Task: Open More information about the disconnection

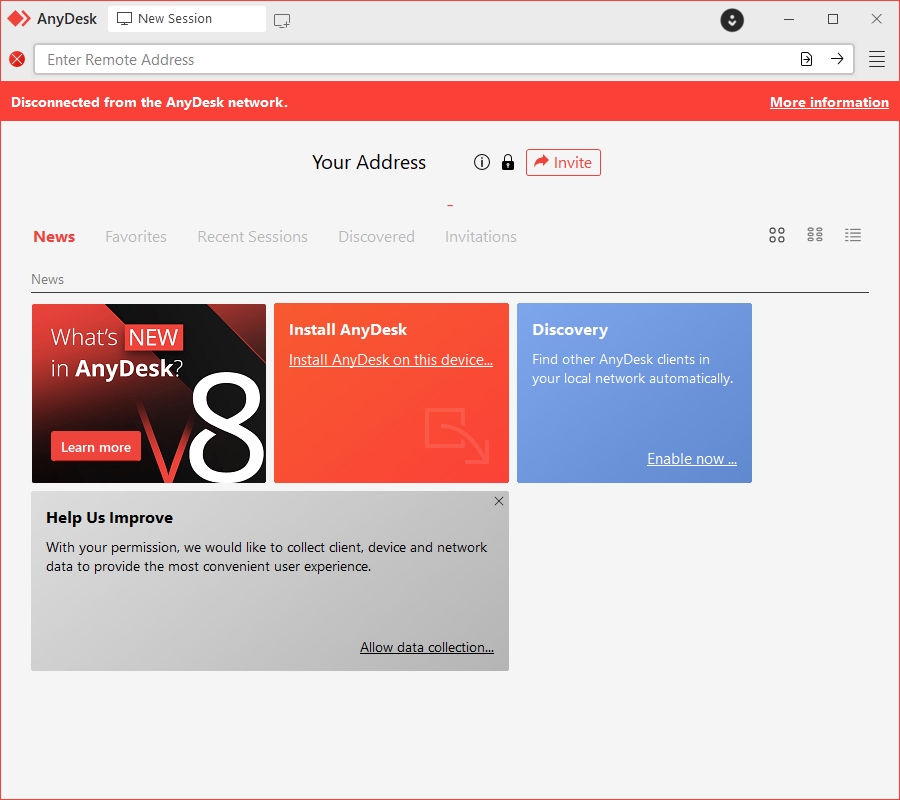Action: (x=829, y=102)
